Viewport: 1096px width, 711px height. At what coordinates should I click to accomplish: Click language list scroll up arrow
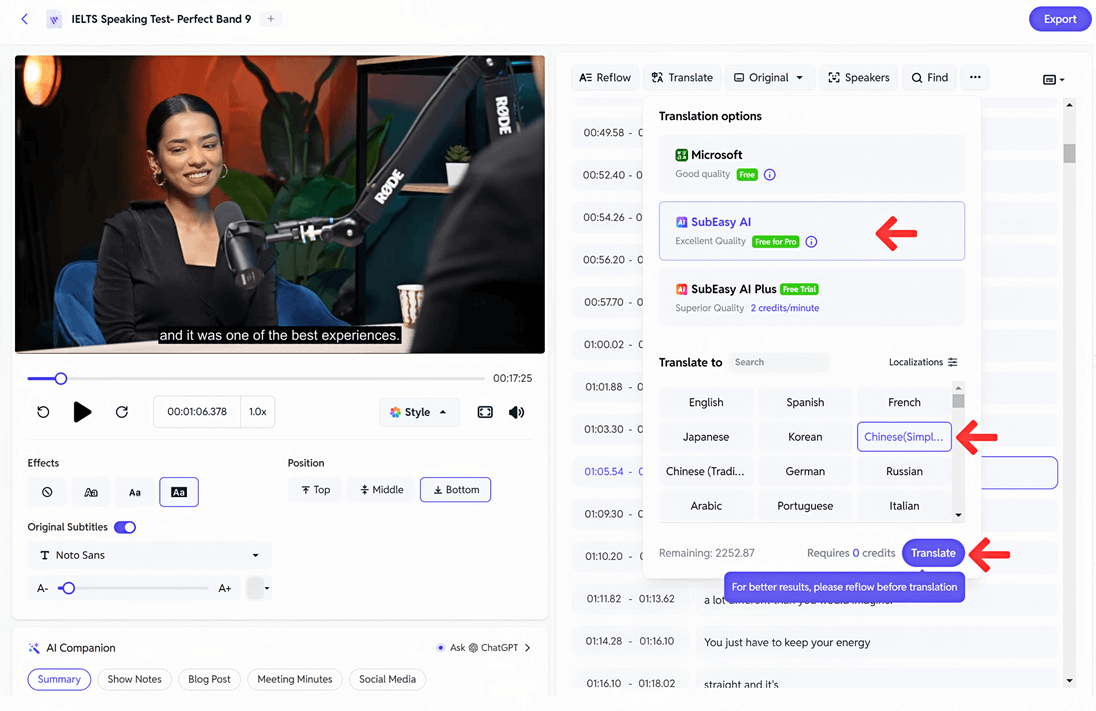tap(958, 388)
